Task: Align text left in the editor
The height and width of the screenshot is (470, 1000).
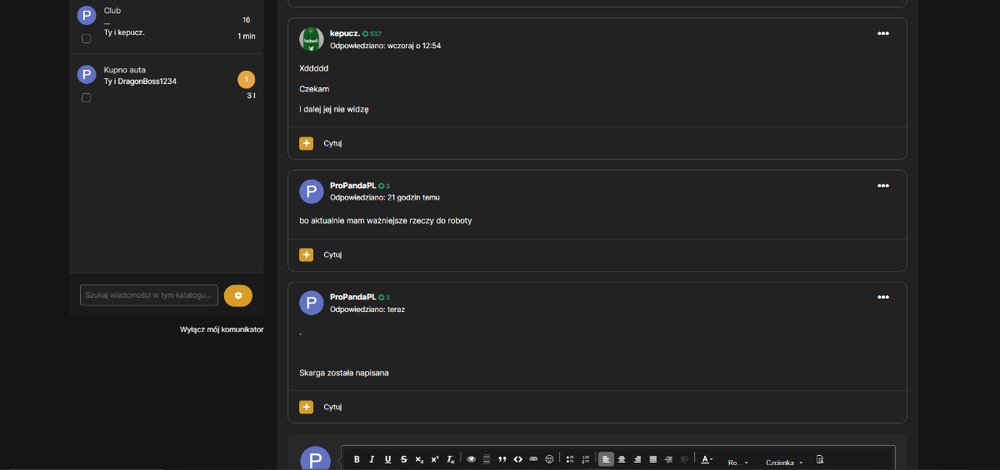Action: 606,459
